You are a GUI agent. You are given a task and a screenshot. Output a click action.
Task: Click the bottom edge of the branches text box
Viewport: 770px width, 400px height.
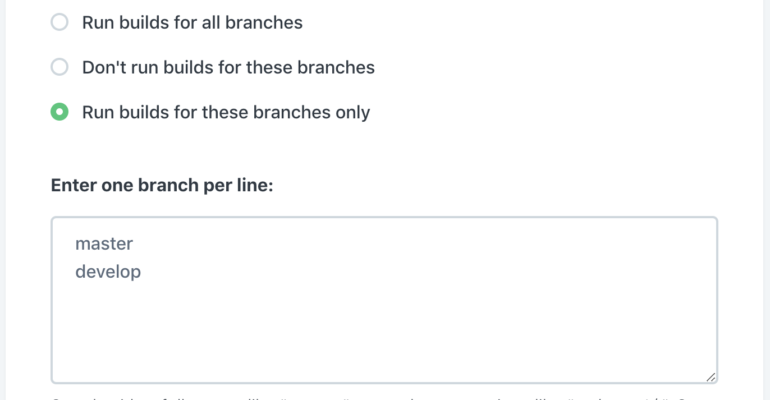(x=385, y=383)
